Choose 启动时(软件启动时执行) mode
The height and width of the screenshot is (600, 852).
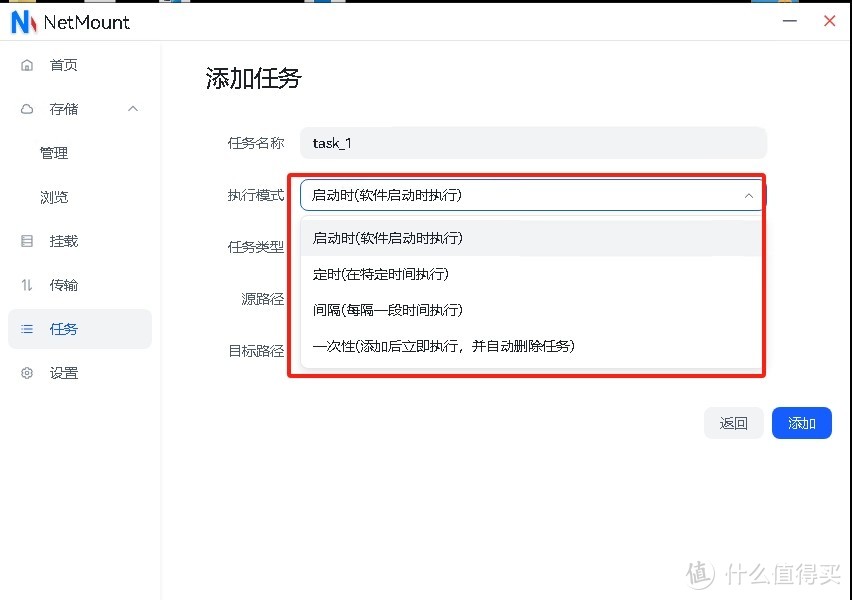(393, 238)
